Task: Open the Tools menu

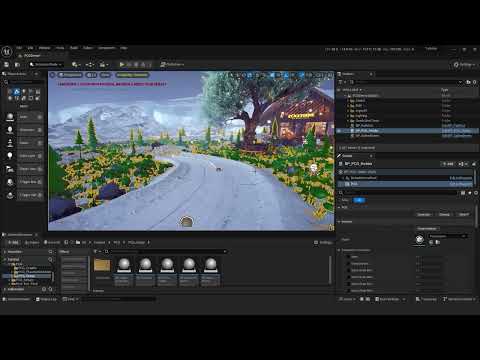Action: pos(60,48)
